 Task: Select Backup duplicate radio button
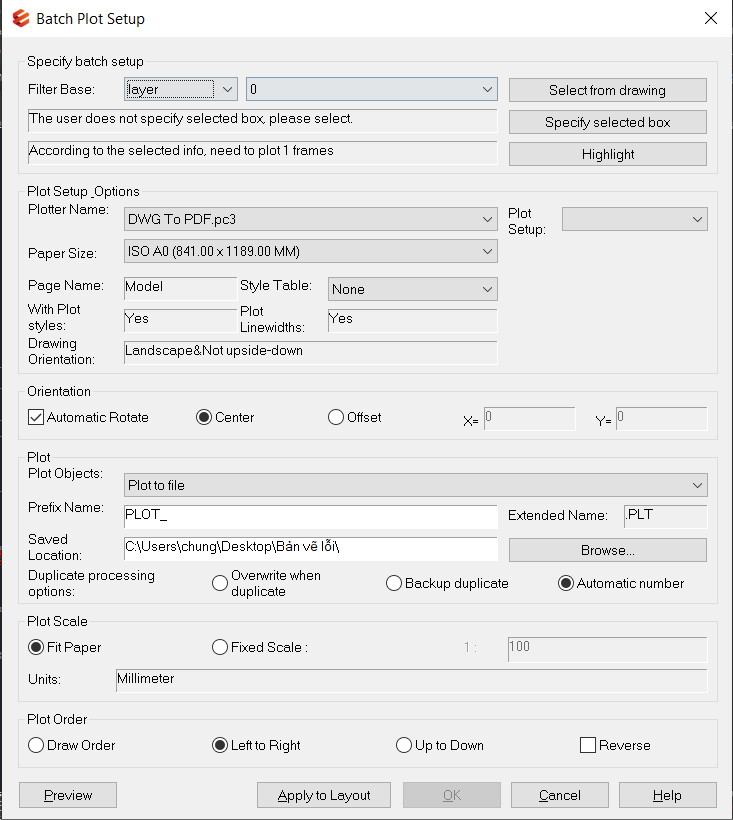pos(394,583)
